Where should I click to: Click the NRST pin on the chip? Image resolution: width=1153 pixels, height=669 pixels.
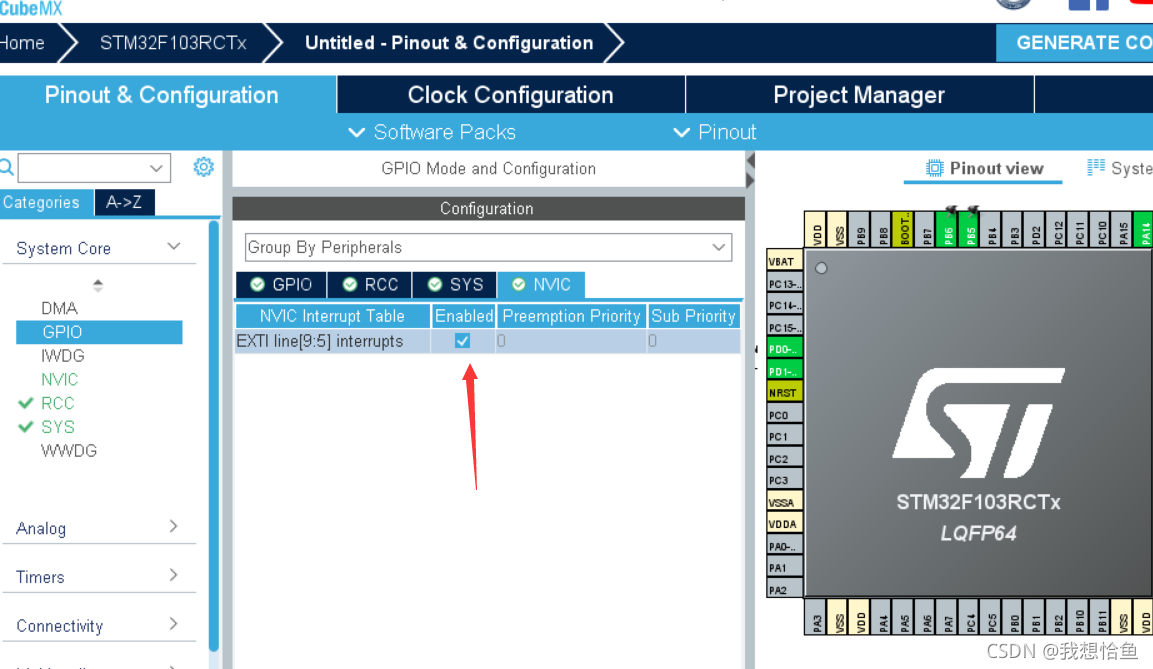click(785, 393)
